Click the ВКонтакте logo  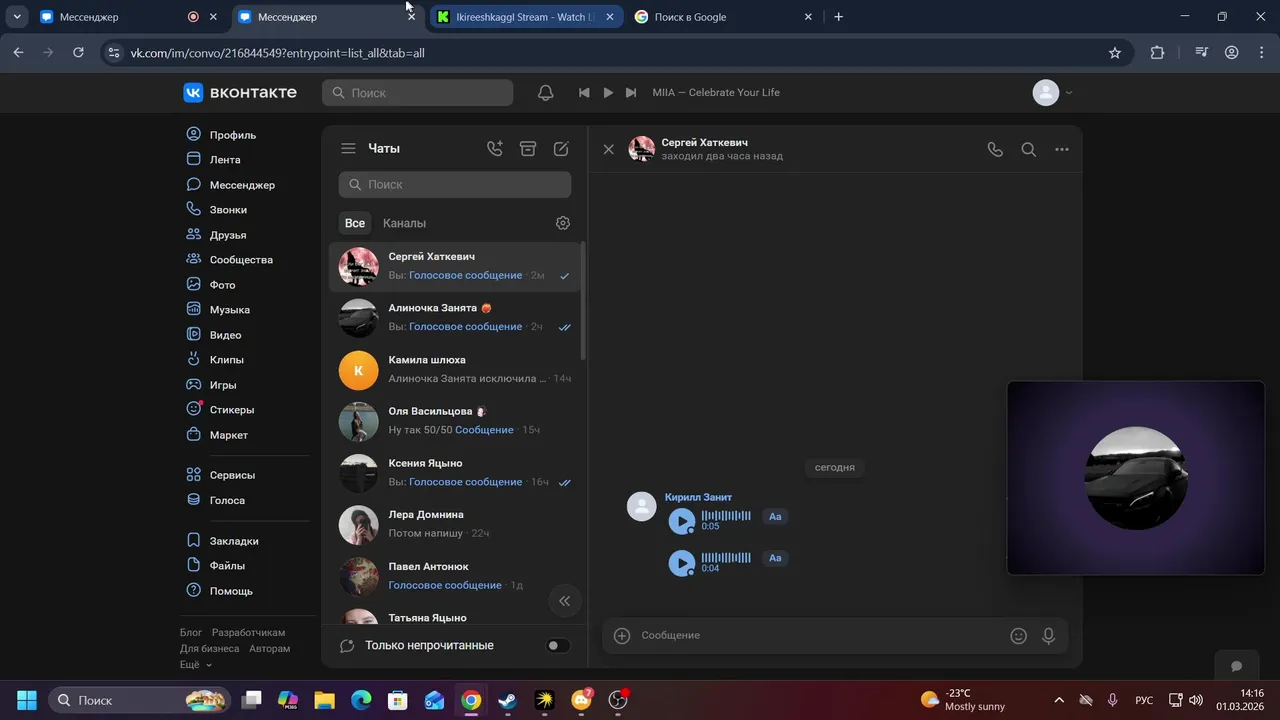coord(240,92)
